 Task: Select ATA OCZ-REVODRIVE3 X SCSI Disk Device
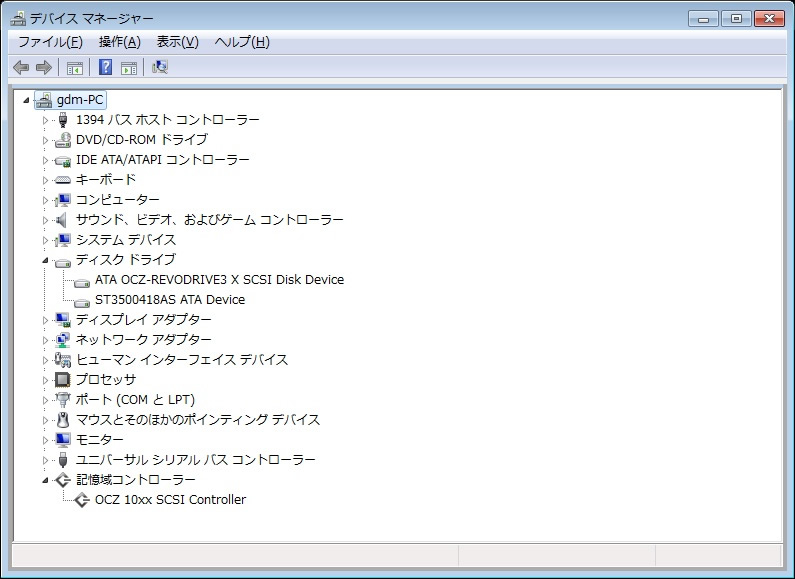(x=220, y=279)
